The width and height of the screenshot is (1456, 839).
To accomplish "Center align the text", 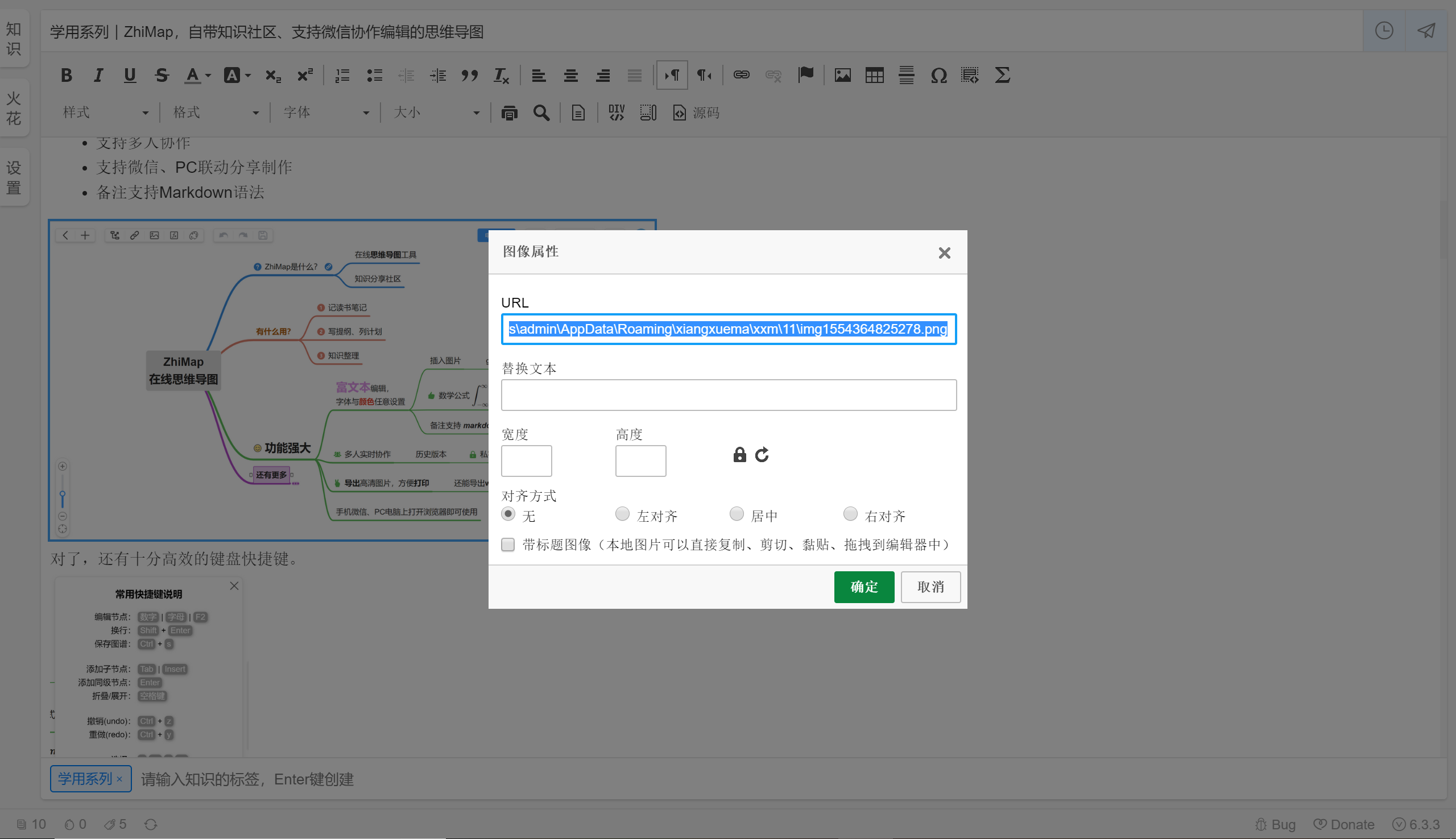I will (570, 76).
